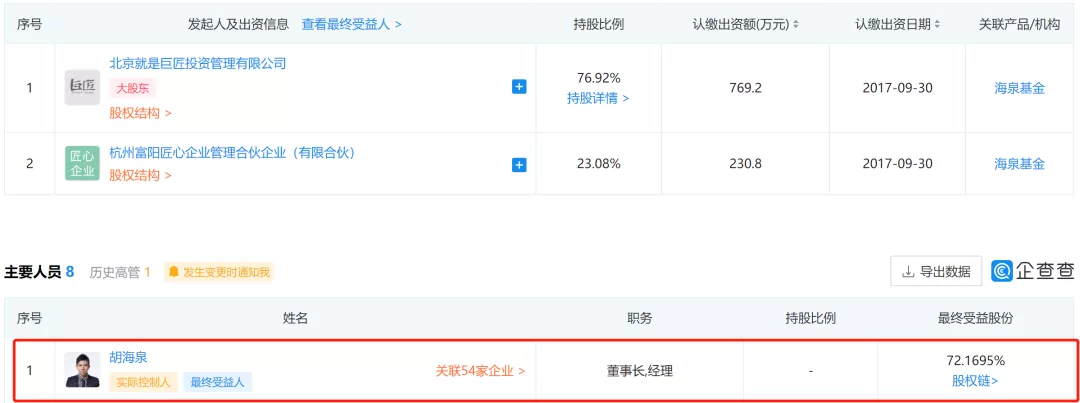Click the 巨匠 company logo icon
Screen dimensions: 1080x403
click(x=82, y=88)
